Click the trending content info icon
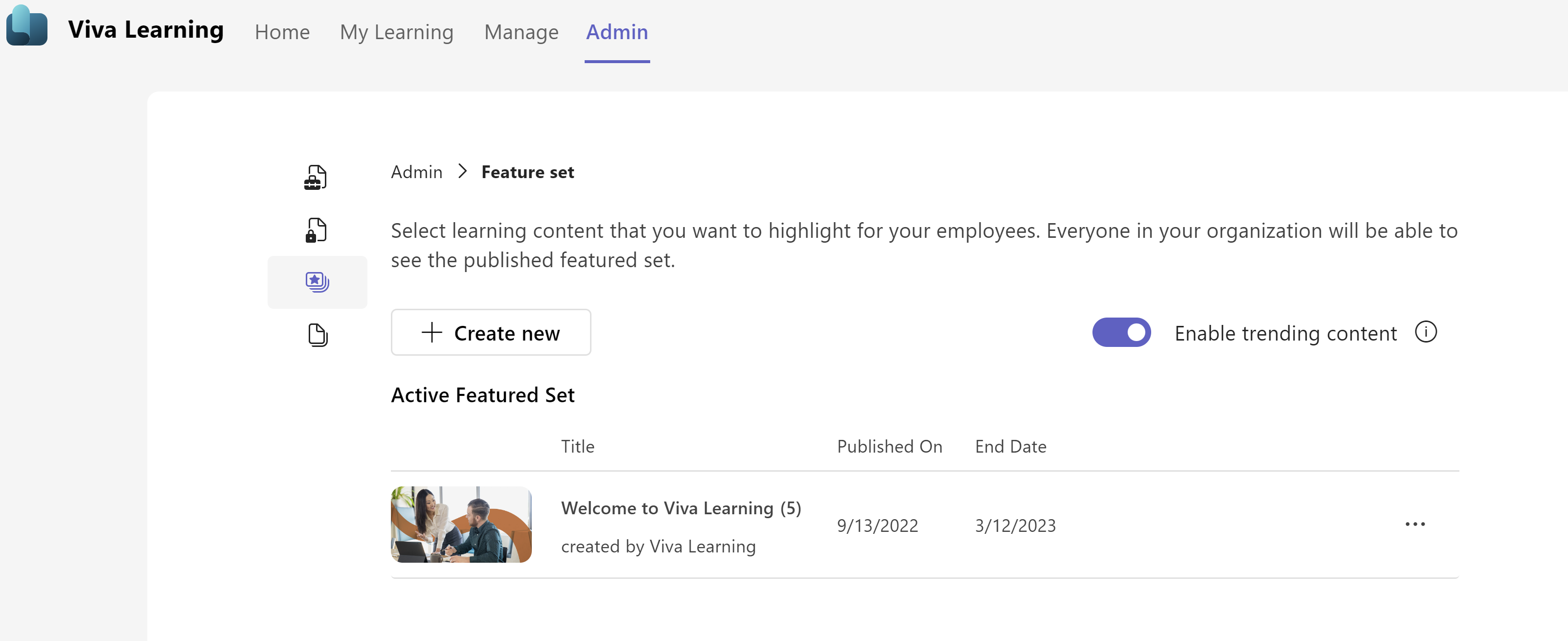1568x641 pixels. point(1426,332)
